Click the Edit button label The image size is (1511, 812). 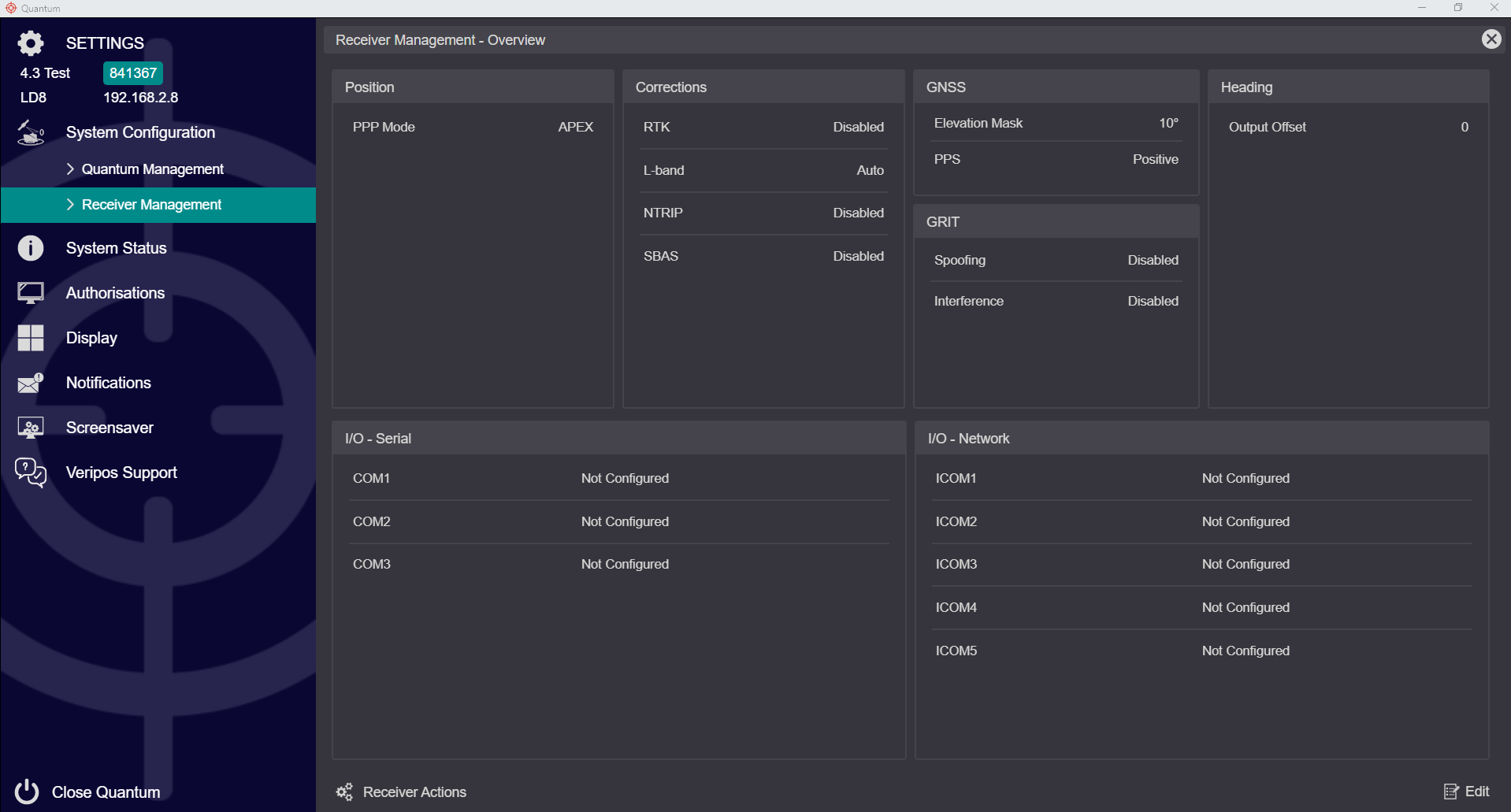(1477, 792)
